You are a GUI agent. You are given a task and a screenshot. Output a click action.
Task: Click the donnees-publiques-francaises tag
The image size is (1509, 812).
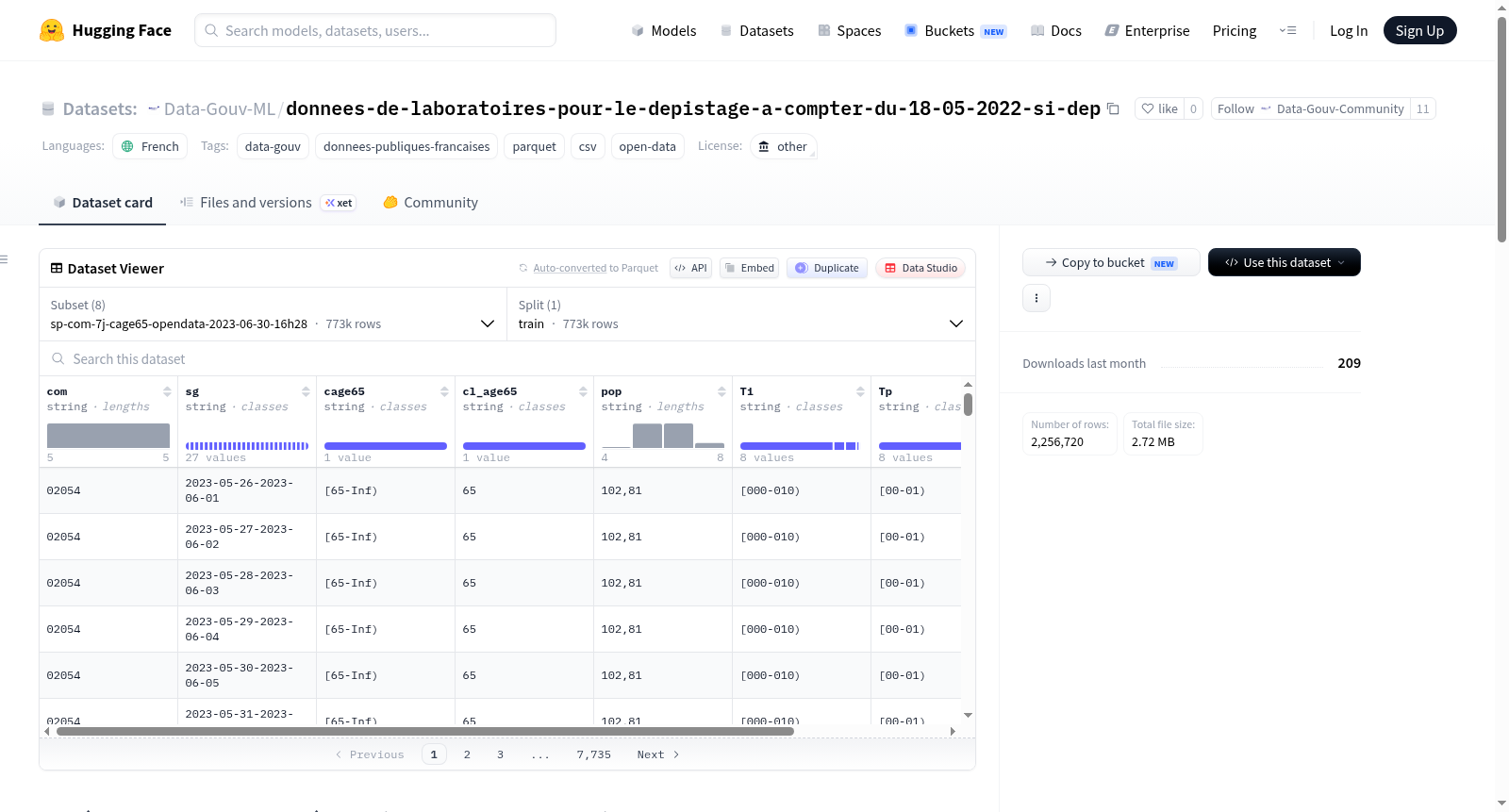tap(406, 146)
